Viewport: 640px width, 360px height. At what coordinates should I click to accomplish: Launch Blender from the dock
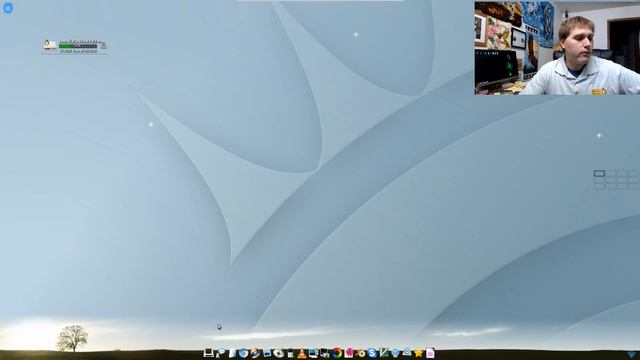(x=360, y=353)
